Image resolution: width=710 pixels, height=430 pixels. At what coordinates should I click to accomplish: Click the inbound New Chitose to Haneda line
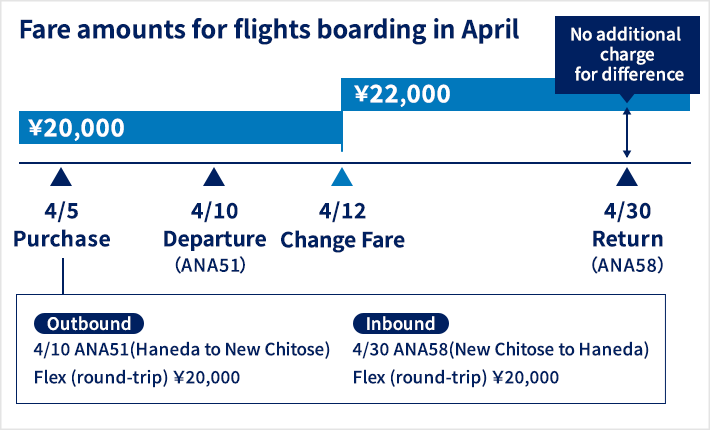pyautogui.click(x=501, y=349)
